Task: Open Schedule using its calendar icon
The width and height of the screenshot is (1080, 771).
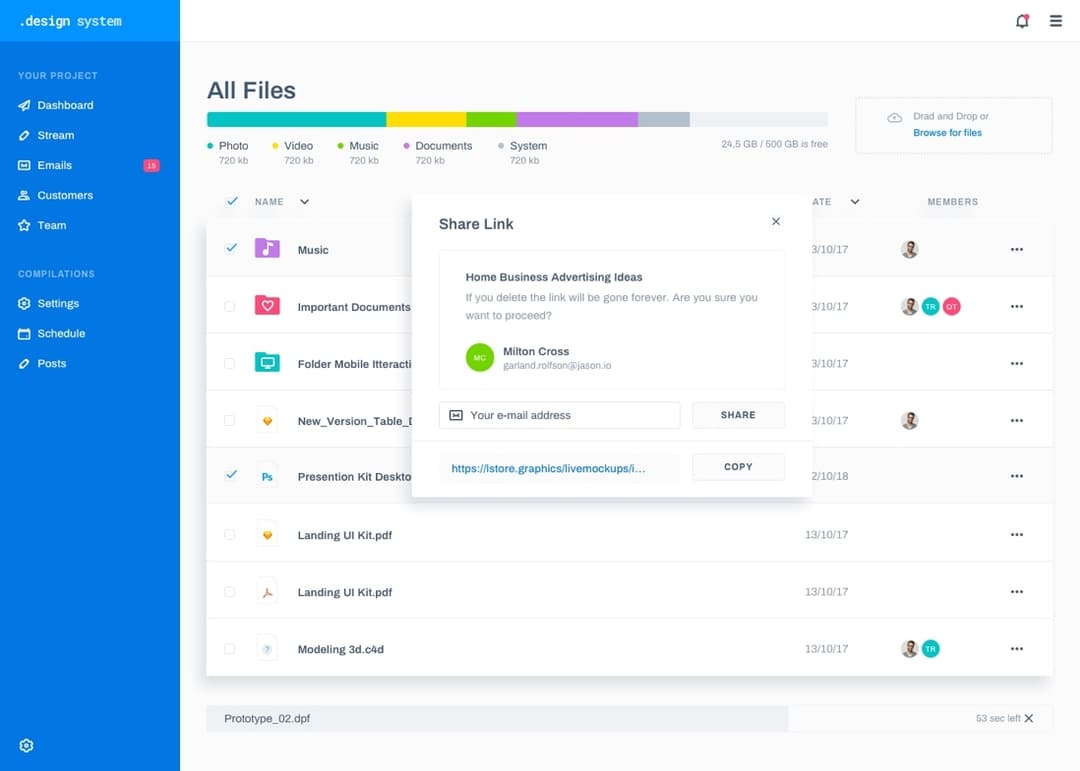Action: point(24,333)
